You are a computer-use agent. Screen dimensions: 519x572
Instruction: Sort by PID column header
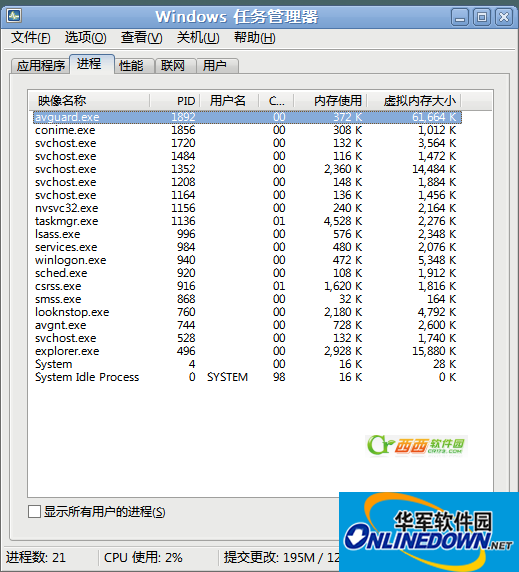pyautogui.click(x=175, y=101)
